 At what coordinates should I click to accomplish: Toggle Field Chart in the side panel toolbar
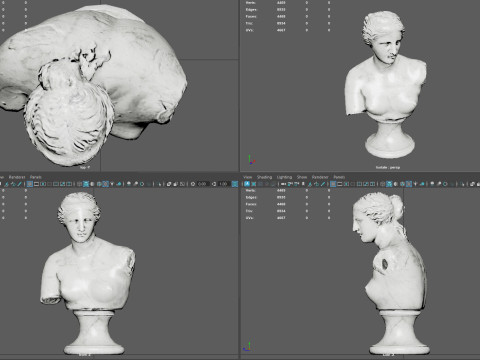[359, 184]
